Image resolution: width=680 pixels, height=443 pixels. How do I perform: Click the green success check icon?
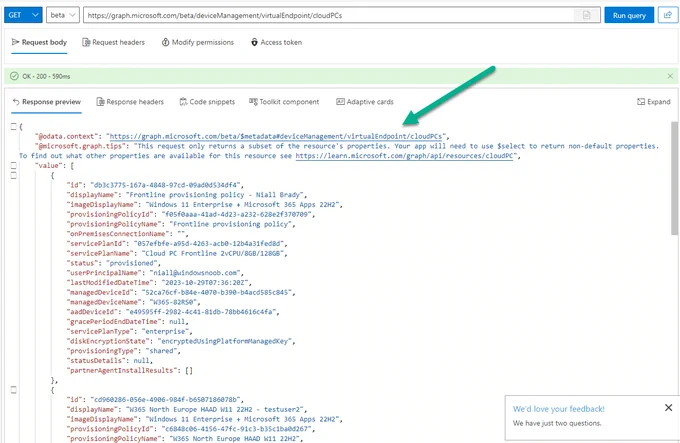(14, 76)
